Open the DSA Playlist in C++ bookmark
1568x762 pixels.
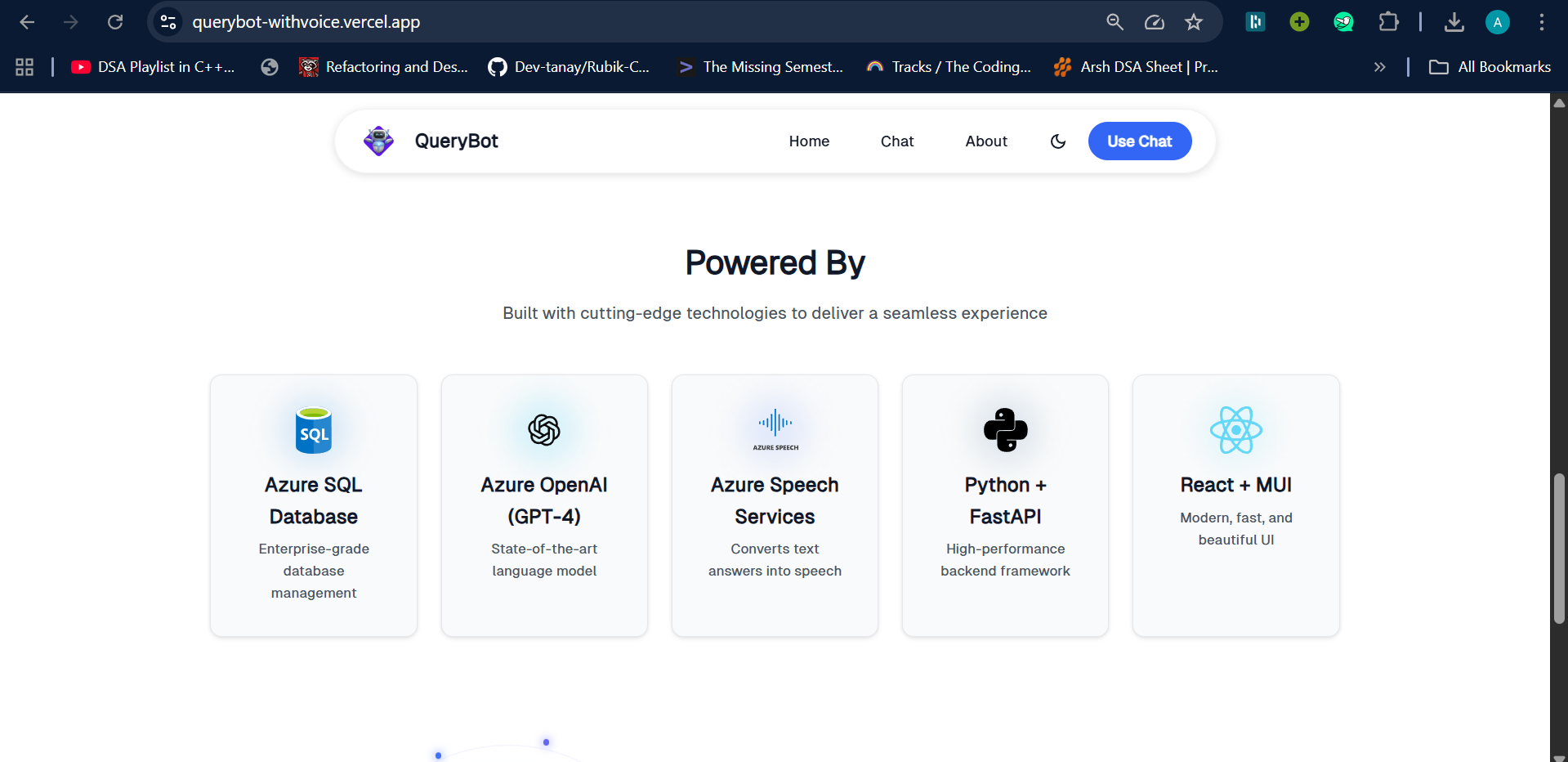(x=154, y=67)
